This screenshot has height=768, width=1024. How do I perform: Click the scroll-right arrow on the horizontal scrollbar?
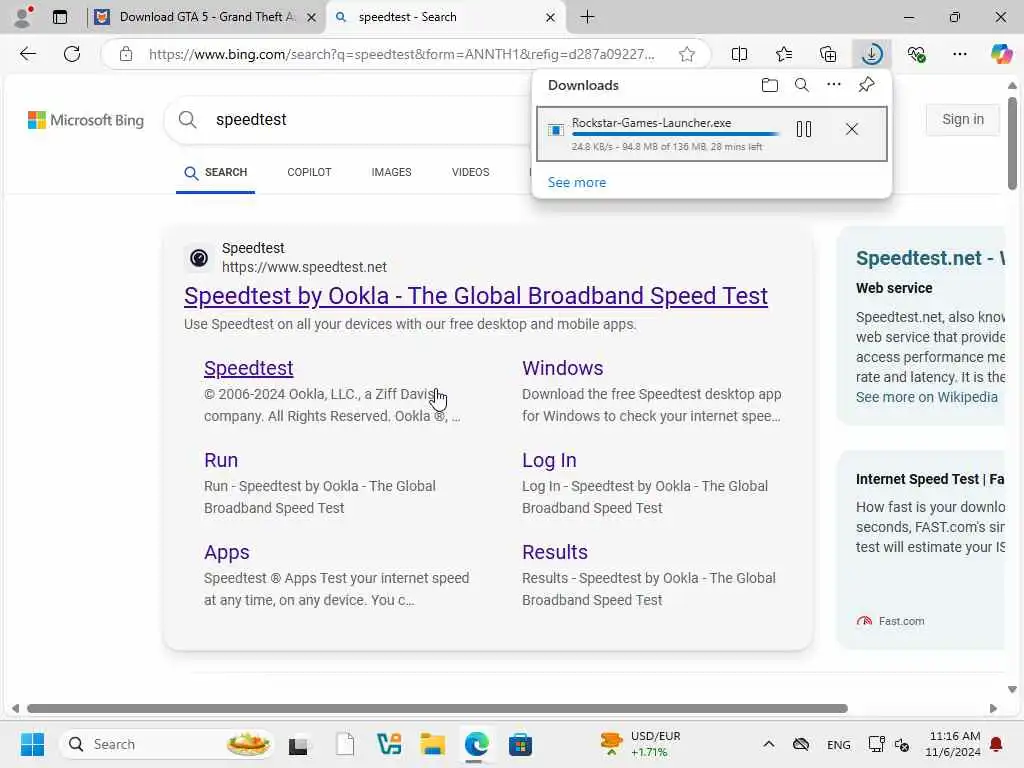[993, 709]
